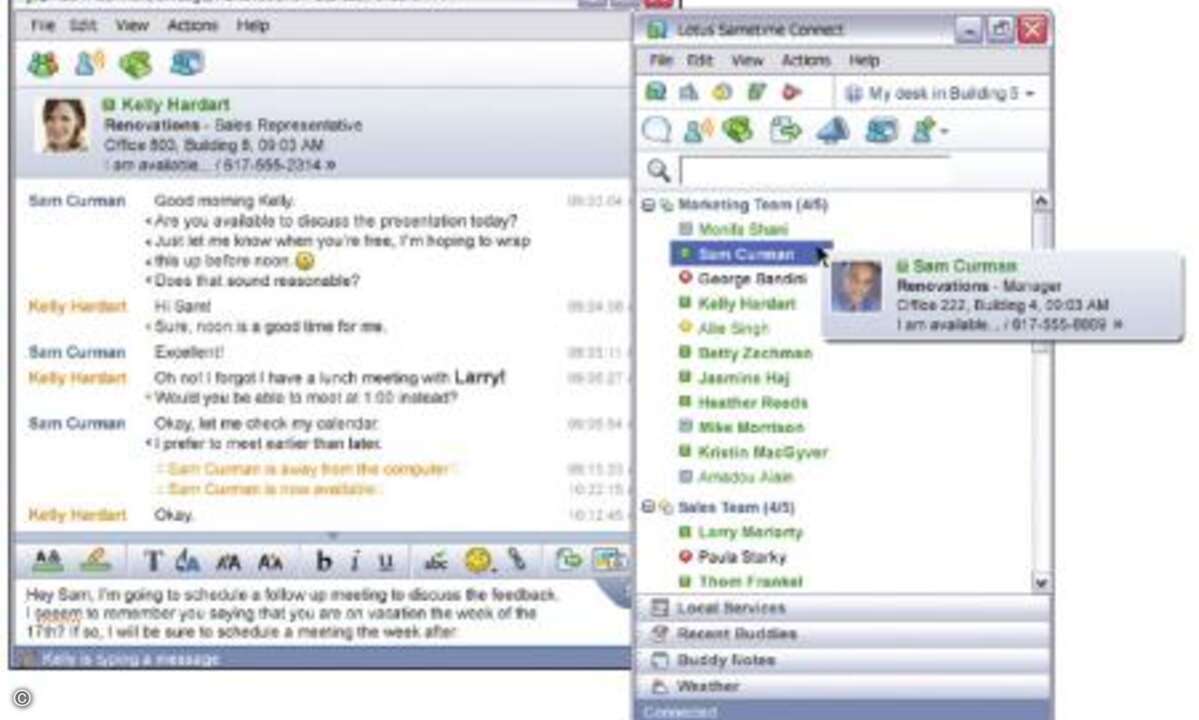Screen dimensions: 1199x720
Task: Minimize the Lotus Sametime Connect window
Action: click(968, 30)
